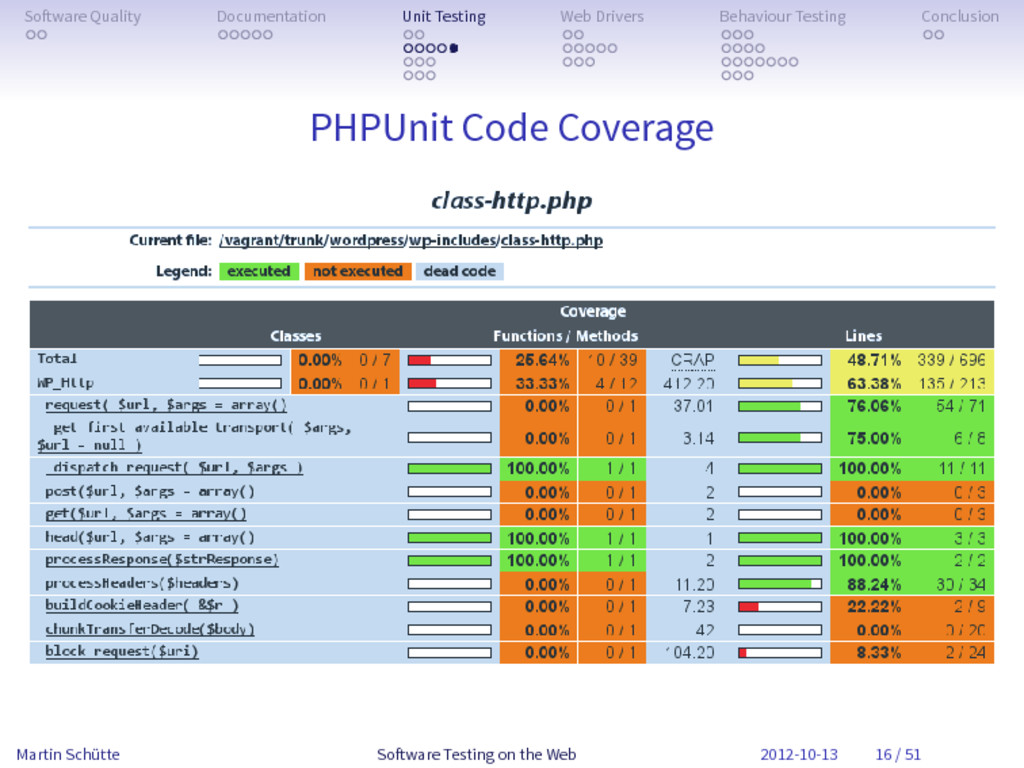Click the orange not executed legend swatch
This screenshot has width=1024, height=768.
[x=358, y=271]
